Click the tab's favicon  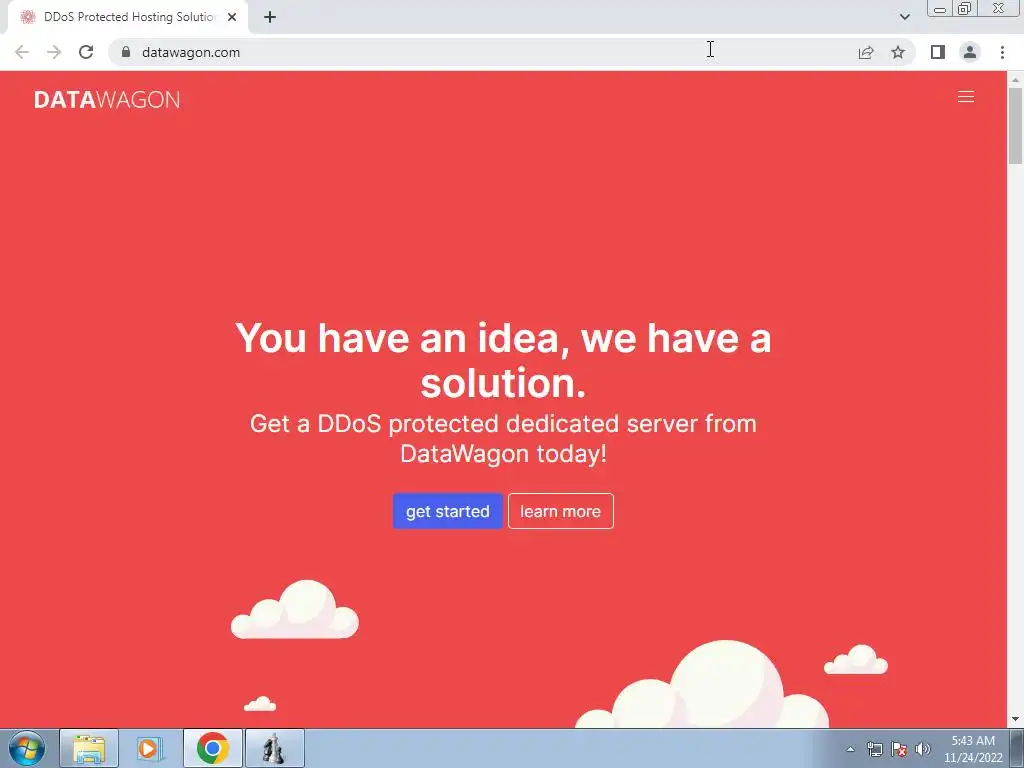(27, 17)
